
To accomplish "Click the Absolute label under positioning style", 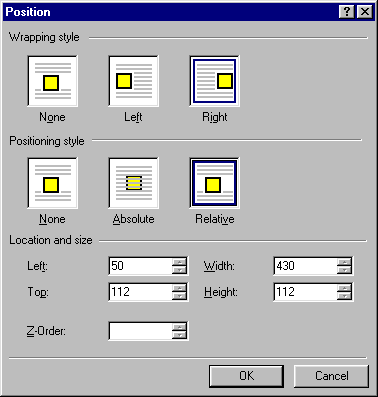I will click(133, 219).
